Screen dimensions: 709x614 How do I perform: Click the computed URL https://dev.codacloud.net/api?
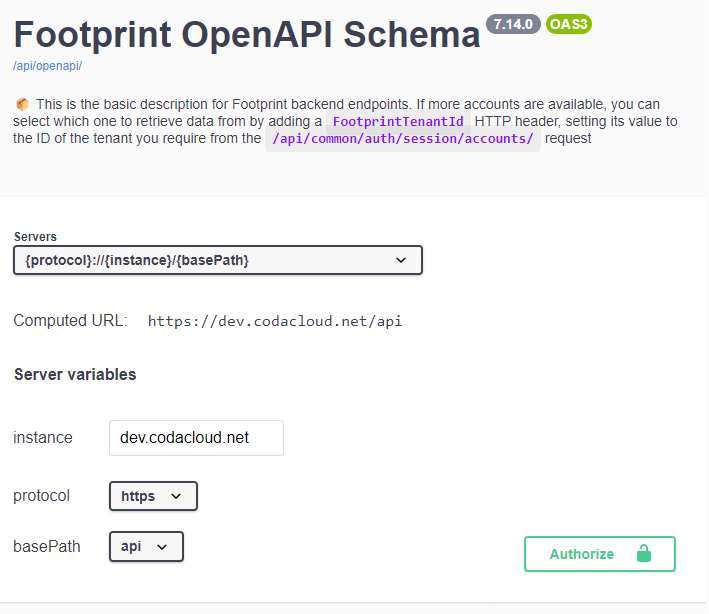(275, 321)
